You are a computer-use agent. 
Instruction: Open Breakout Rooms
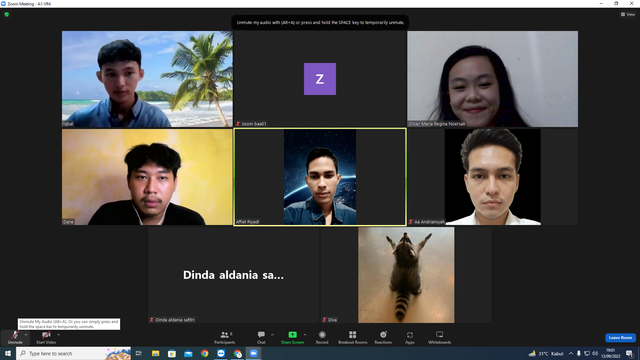(353, 337)
